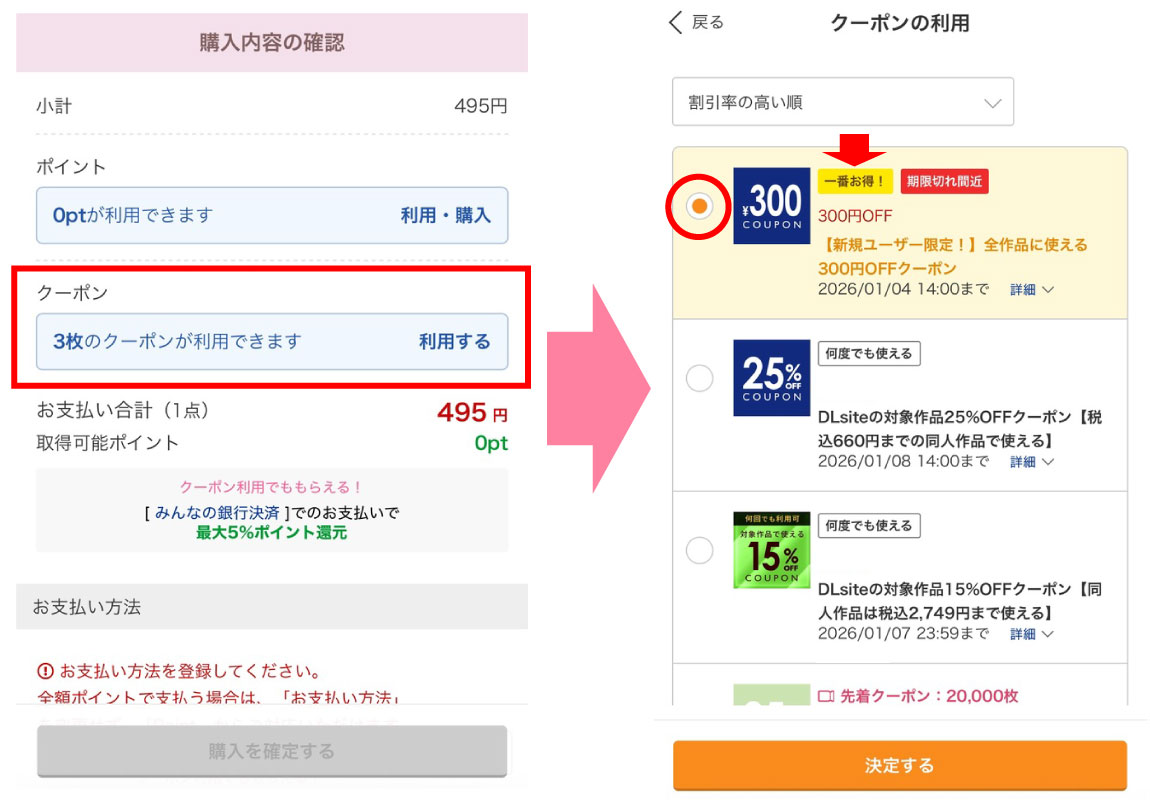Select the 25% OFF coupon radio button
The image size is (1150, 800).
point(700,378)
